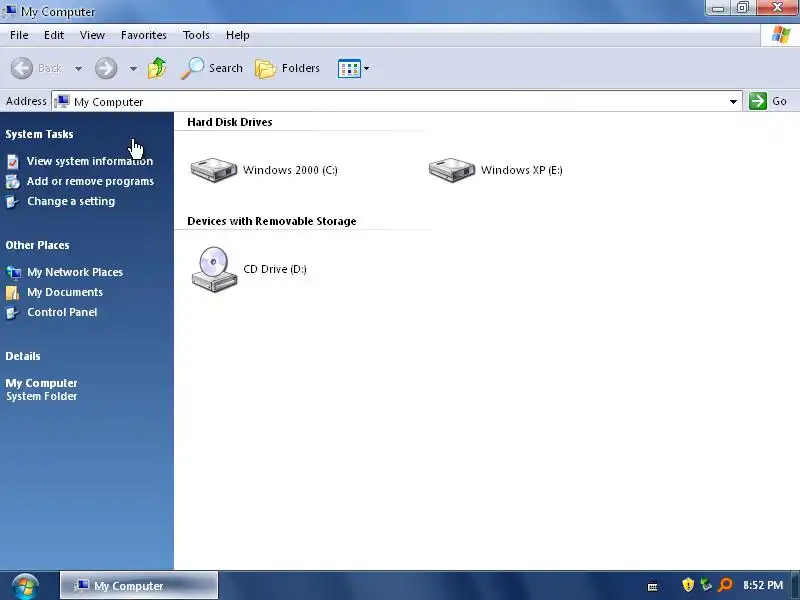The width and height of the screenshot is (800, 600).
Task: Expand the Views dropdown arrow
Action: (366, 68)
